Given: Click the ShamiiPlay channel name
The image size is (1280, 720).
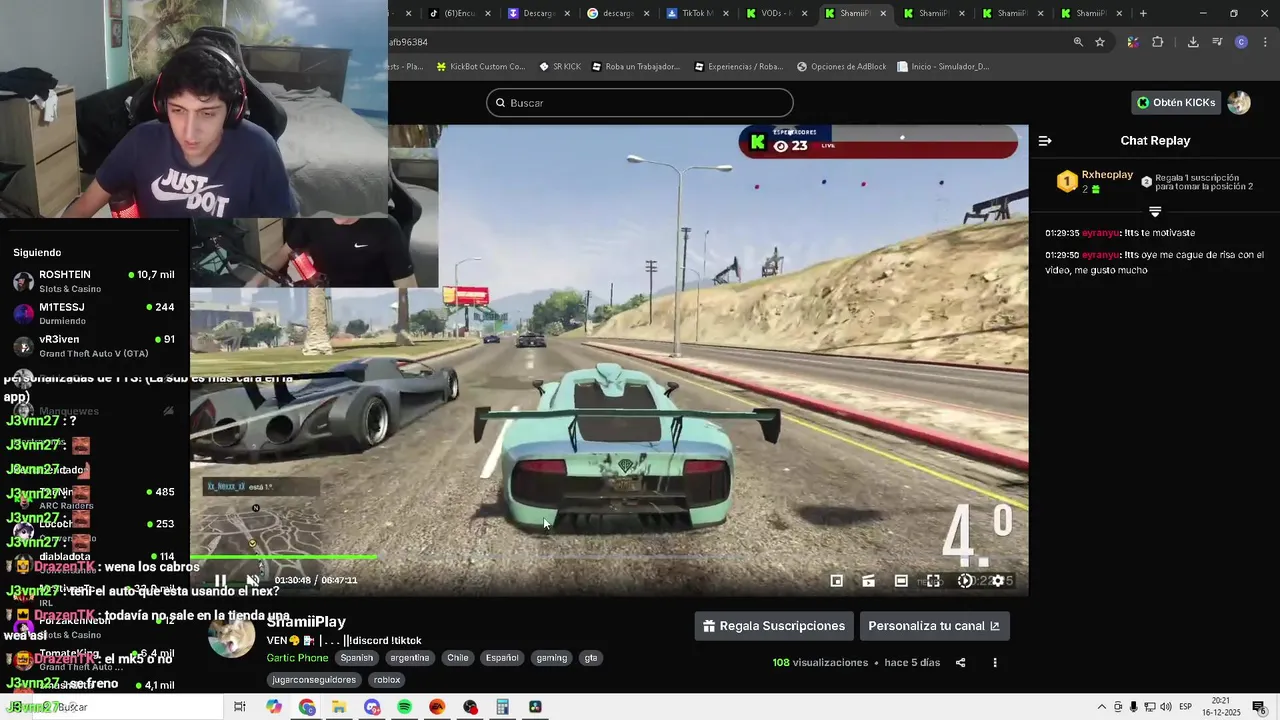Looking at the screenshot, I should pyautogui.click(x=306, y=622).
